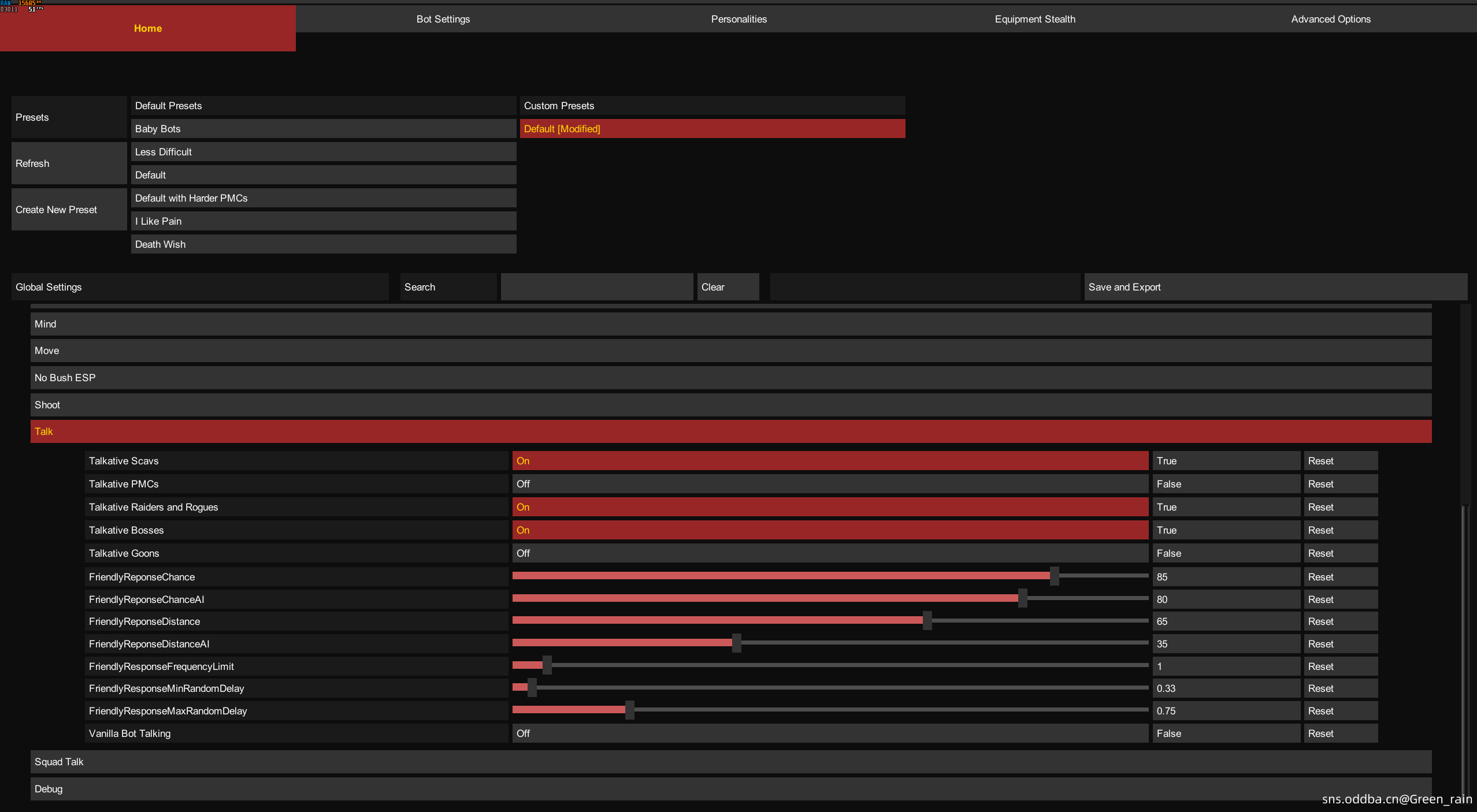Image resolution: width=1477 pixels, height=812 pixels.
Task: Reset the FriendlyReponseChance value
Action: click(x=1340, y=577)
